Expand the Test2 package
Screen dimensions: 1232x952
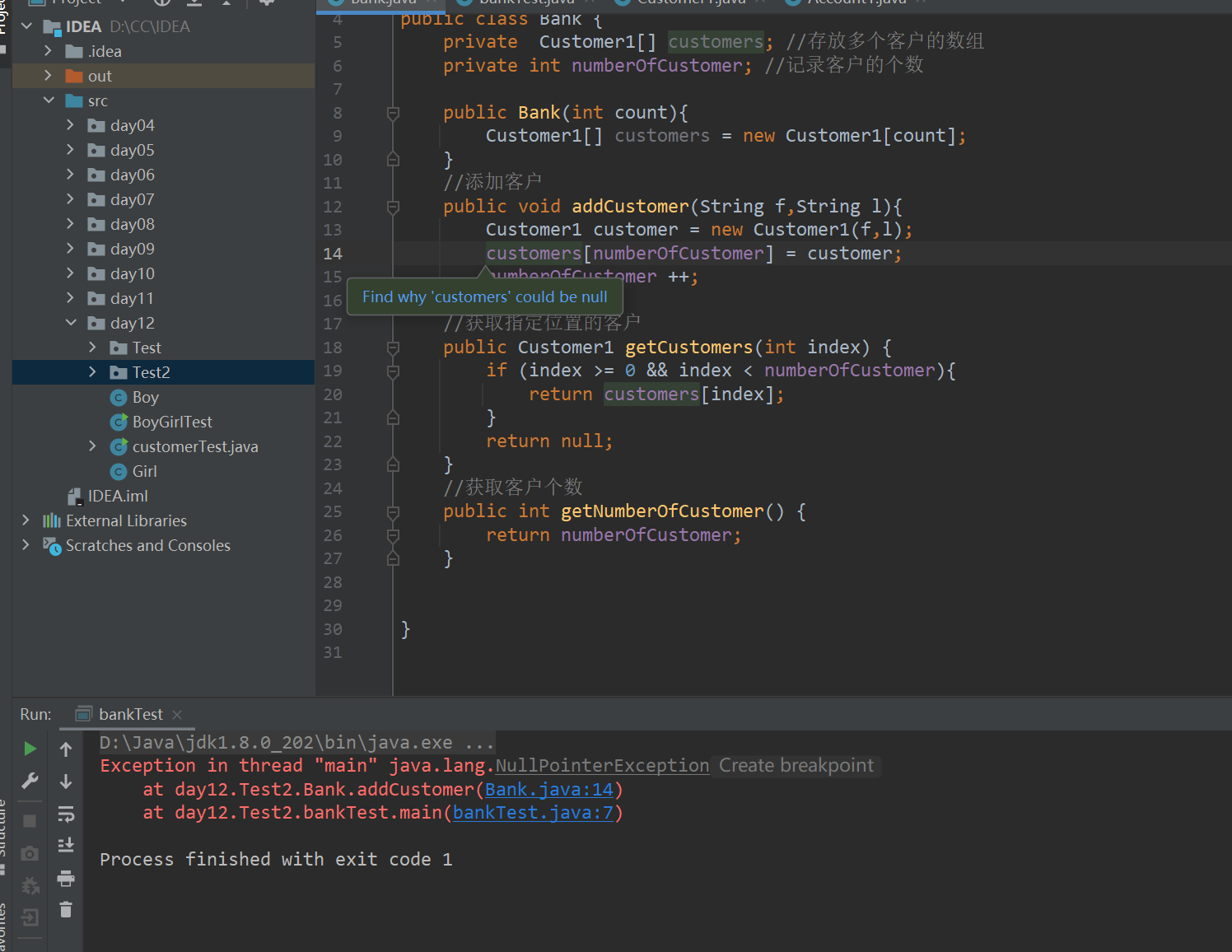click(92, 372)
